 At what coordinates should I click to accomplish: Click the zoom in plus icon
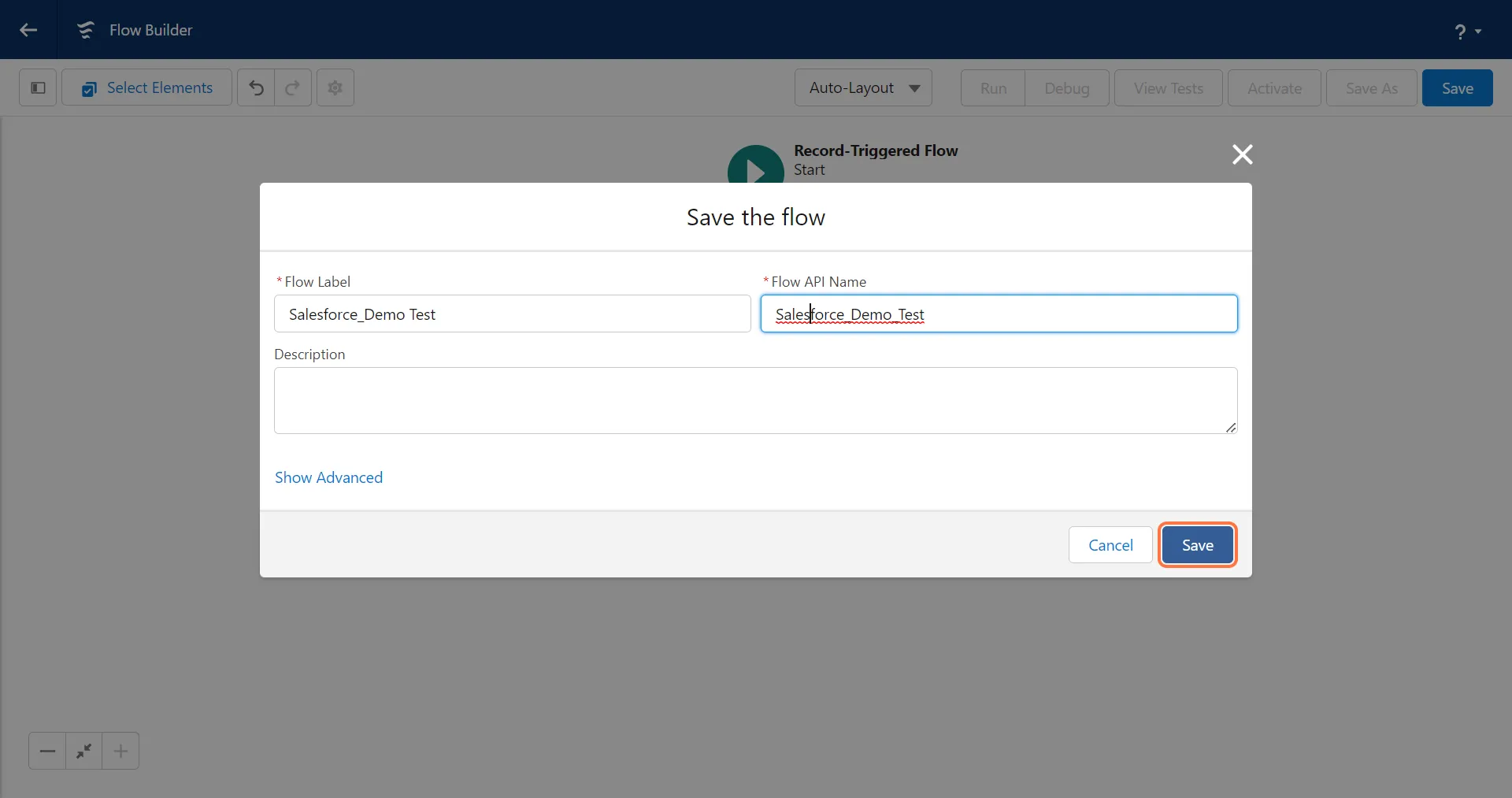tap(120, 751)
